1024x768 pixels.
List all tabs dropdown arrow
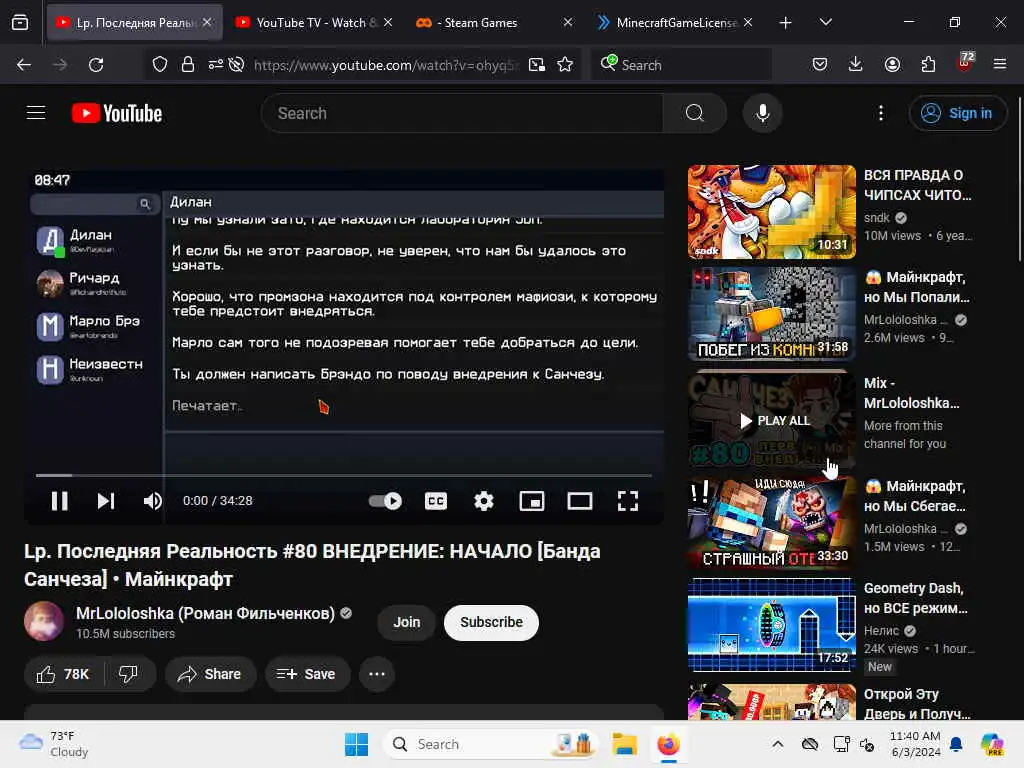tap(825, 23)
